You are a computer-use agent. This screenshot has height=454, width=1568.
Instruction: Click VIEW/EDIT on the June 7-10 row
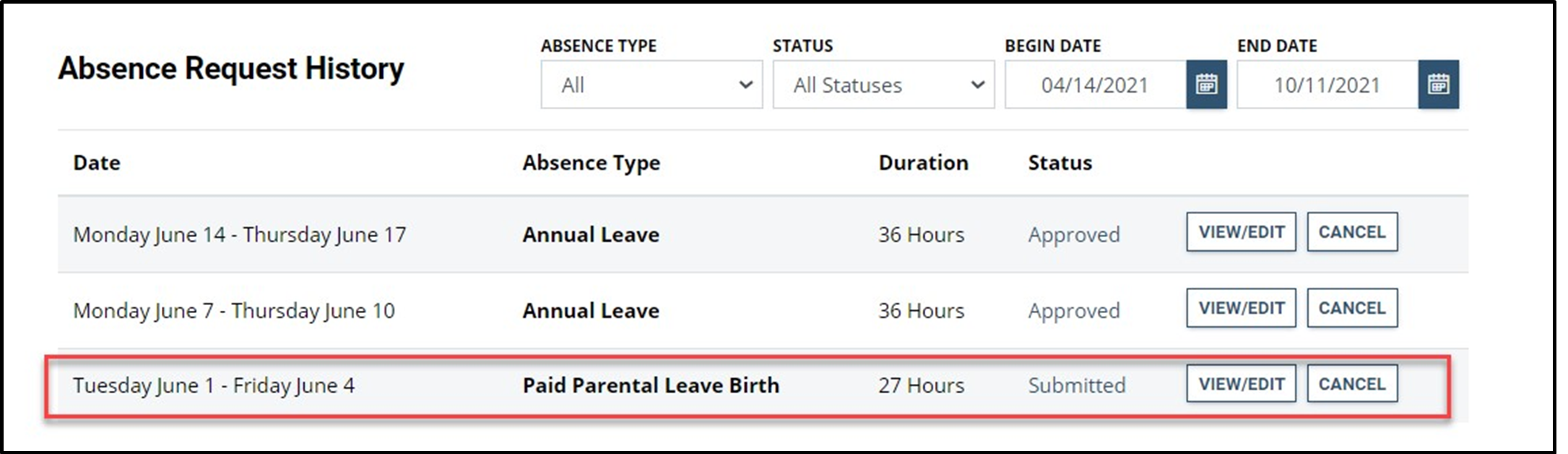[1240, 308]
